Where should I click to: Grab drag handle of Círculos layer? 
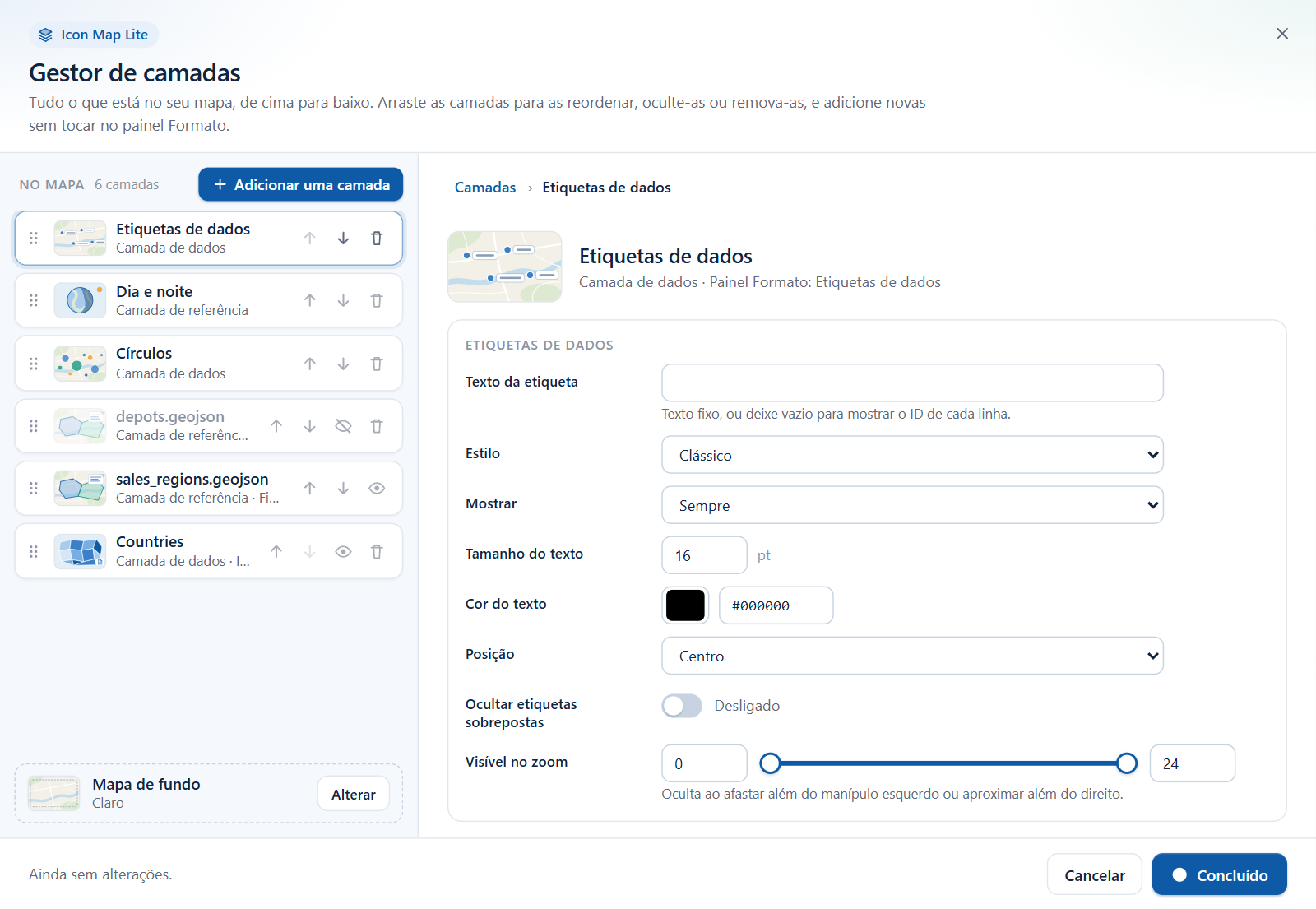tap(34, 364)
